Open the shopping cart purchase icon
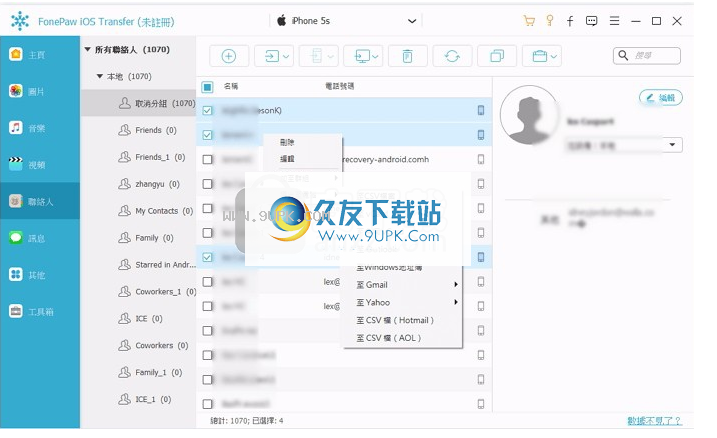 coord(529,21)
